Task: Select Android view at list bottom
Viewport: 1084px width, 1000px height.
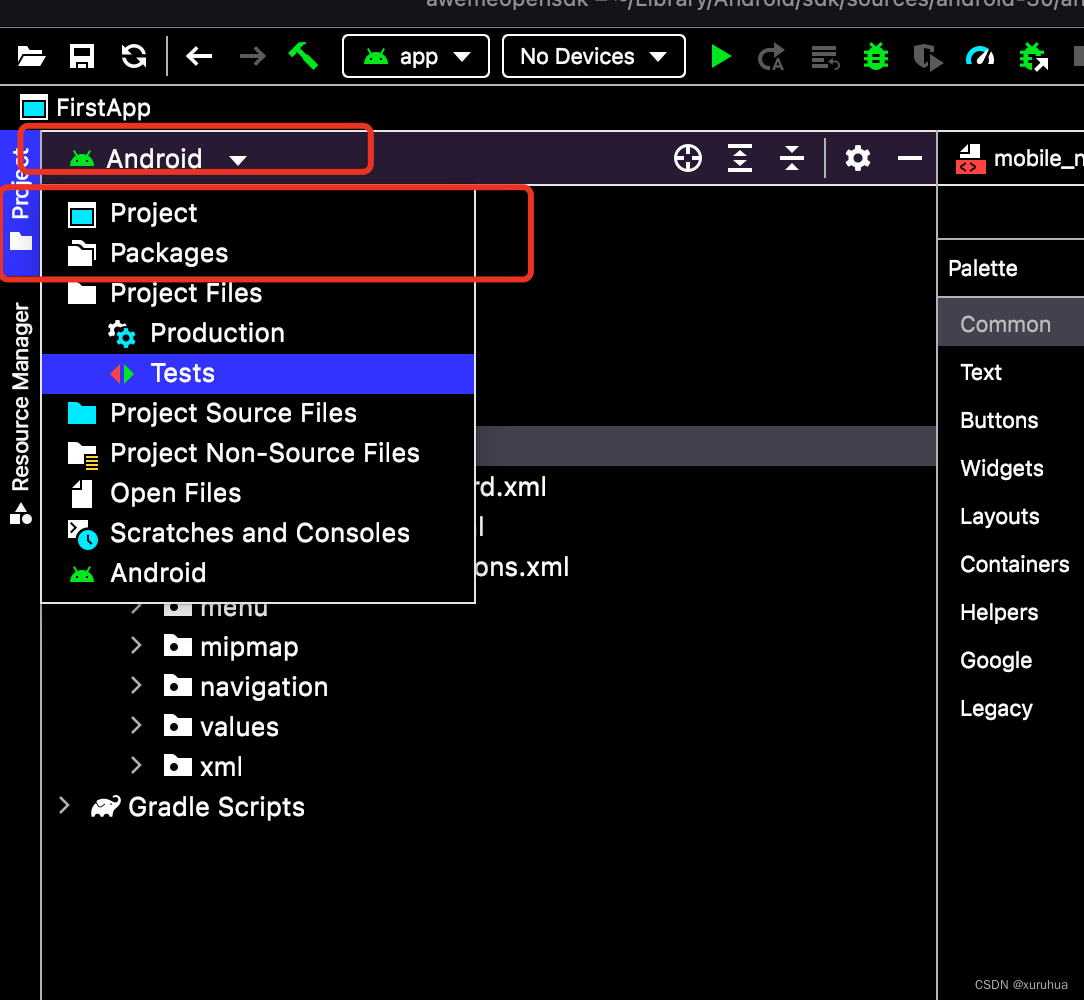Action: tap(258, 573)
